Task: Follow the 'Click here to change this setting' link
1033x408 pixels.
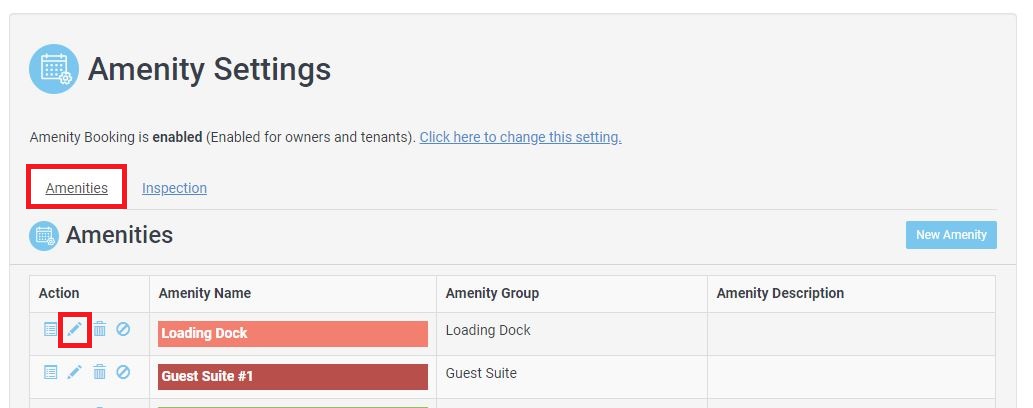Action: point(520,137)
